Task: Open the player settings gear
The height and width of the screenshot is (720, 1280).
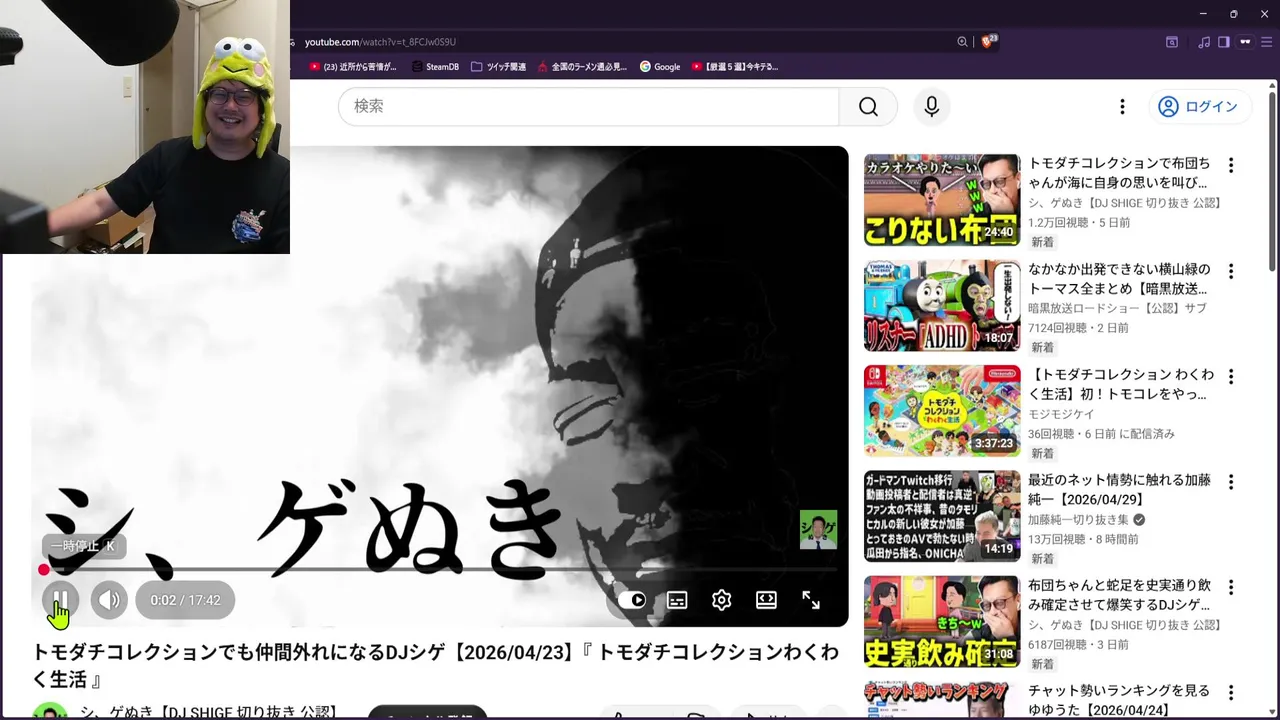Action: 721,600
